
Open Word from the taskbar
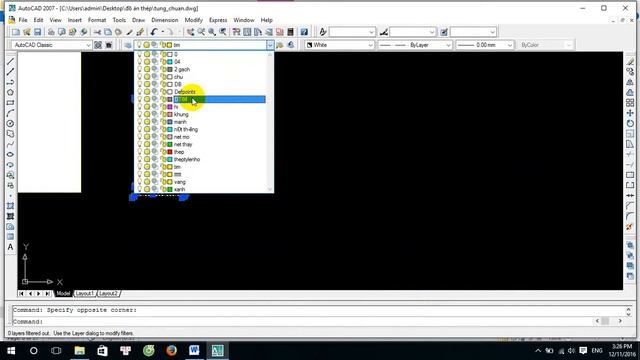(194, 351)
